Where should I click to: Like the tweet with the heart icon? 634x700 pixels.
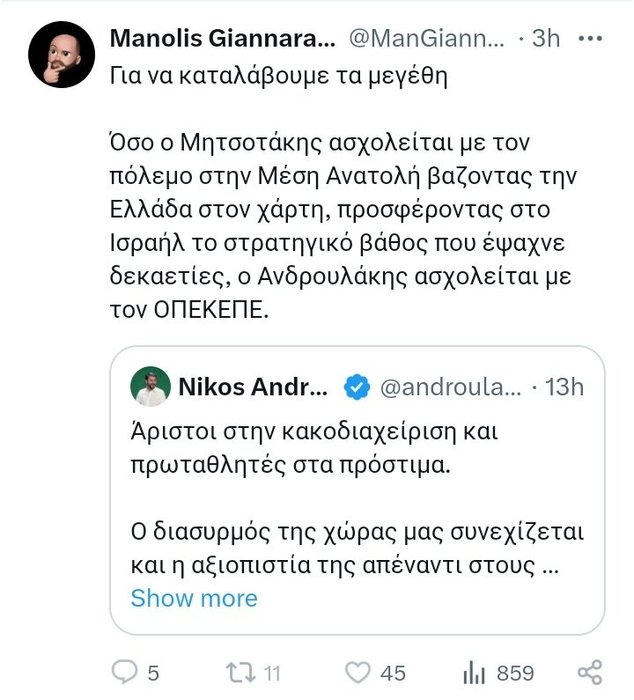358,672
